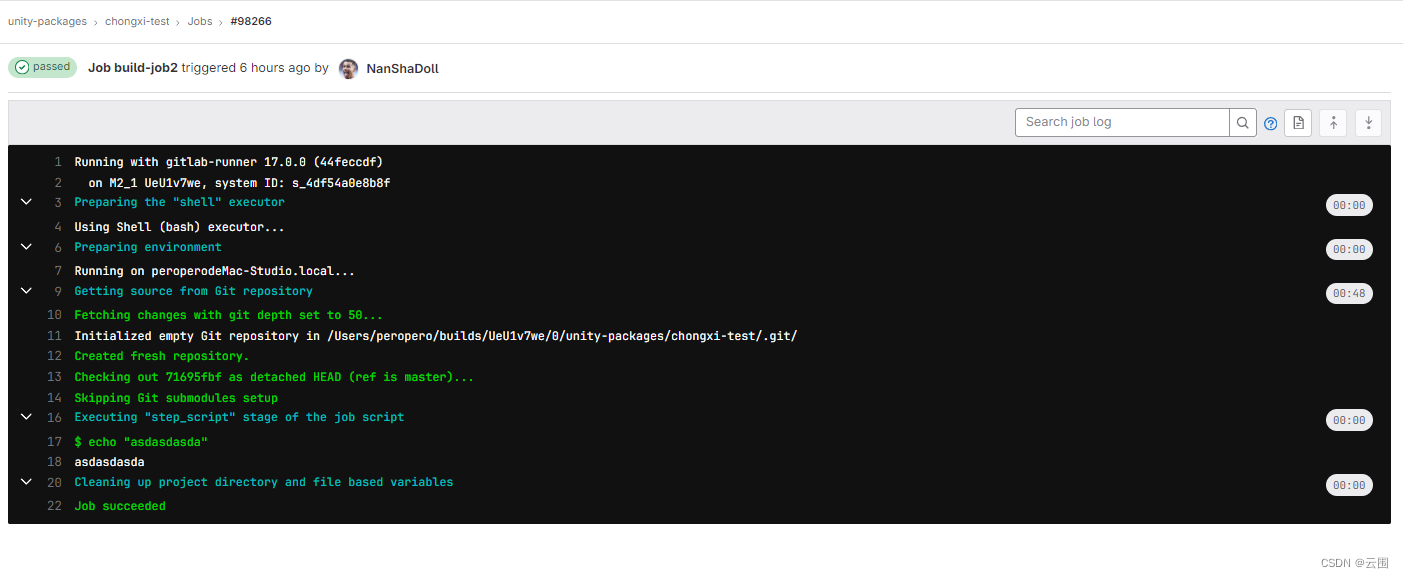Click the search magnifier icon in job log
This screenshot has height=578, width=1403.
(1242, 122)
